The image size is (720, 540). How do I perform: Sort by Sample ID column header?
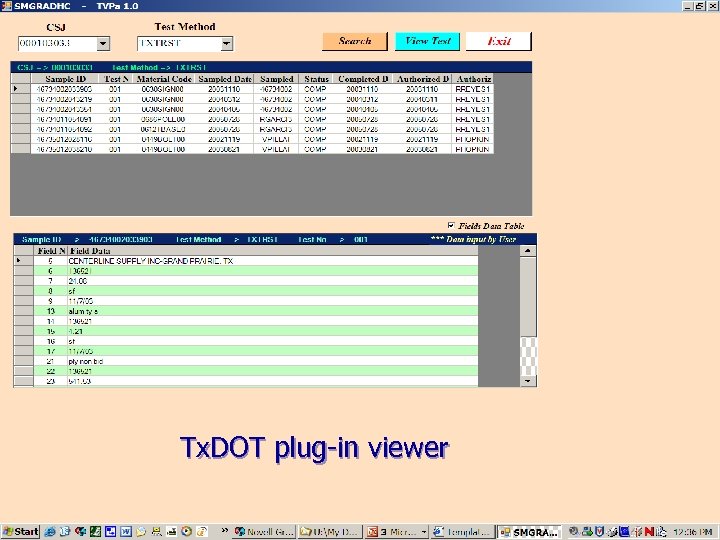point(65,79)
